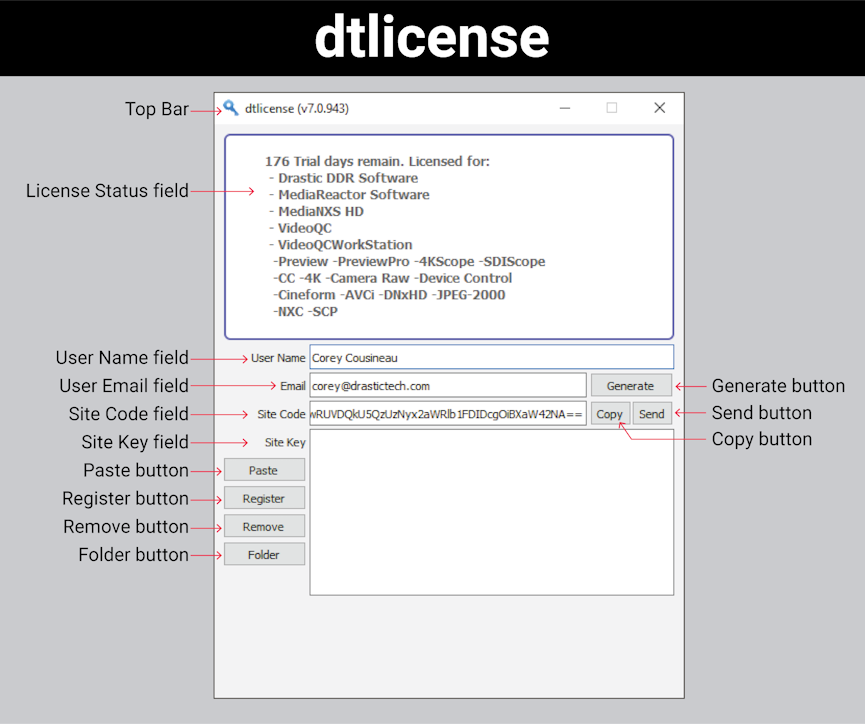
Task: Maximize the dtlicense window
Action: click(x=612, y=108)
